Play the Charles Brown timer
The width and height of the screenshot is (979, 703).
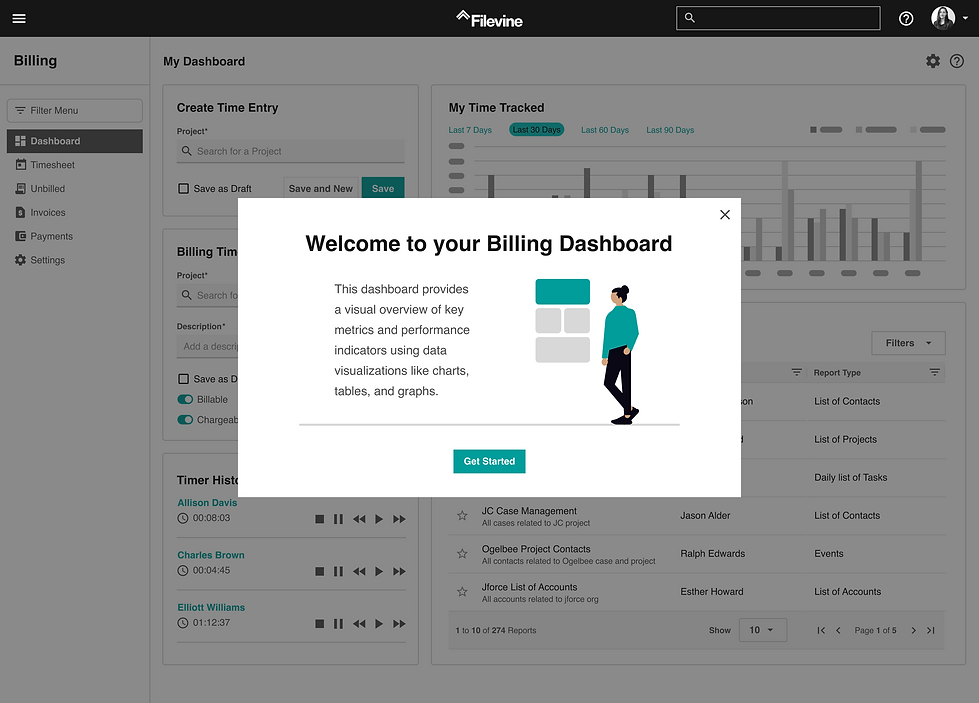click(x=379, y=571)
